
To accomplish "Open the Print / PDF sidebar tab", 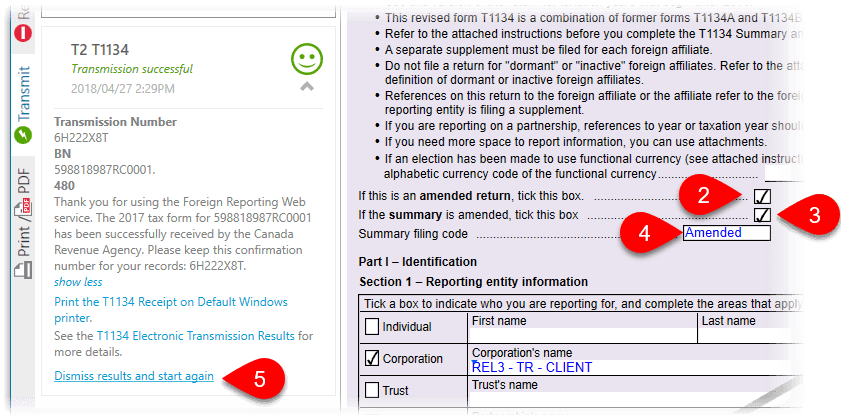I will click(23, 225).
